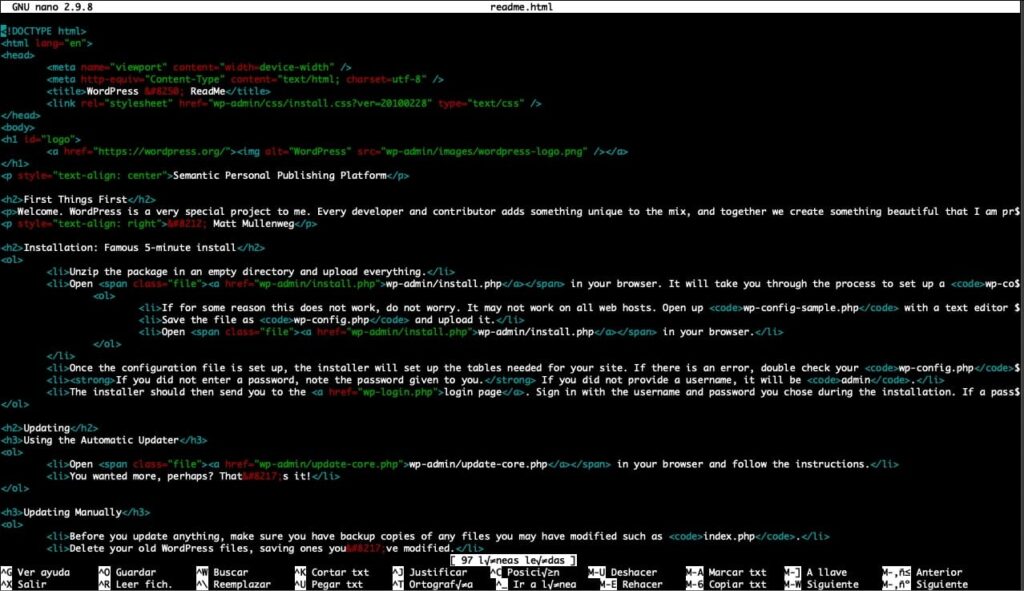Click the "GNU nano 2.9.8" version title
This screenshot has width=1024, height=591.
(x=52, y=7)
